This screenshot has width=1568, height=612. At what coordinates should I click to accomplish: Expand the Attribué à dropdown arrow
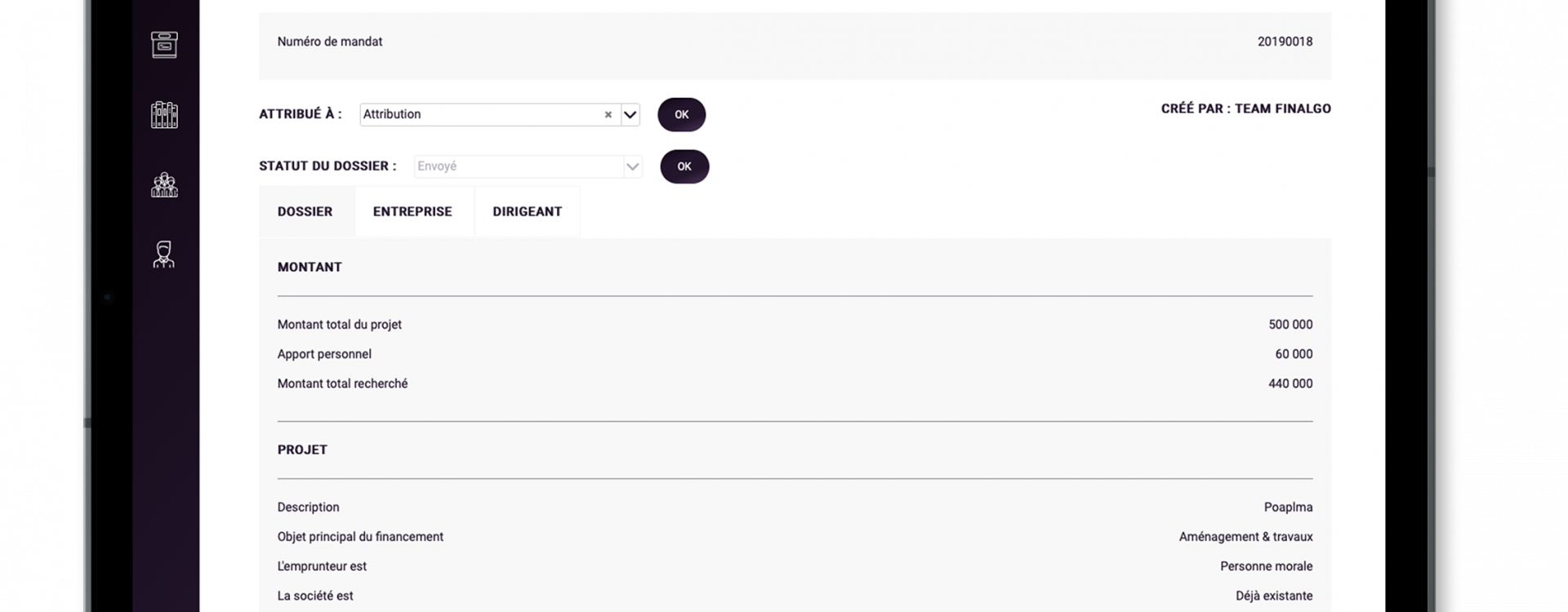pyautogui.click(x=630, y=115)
